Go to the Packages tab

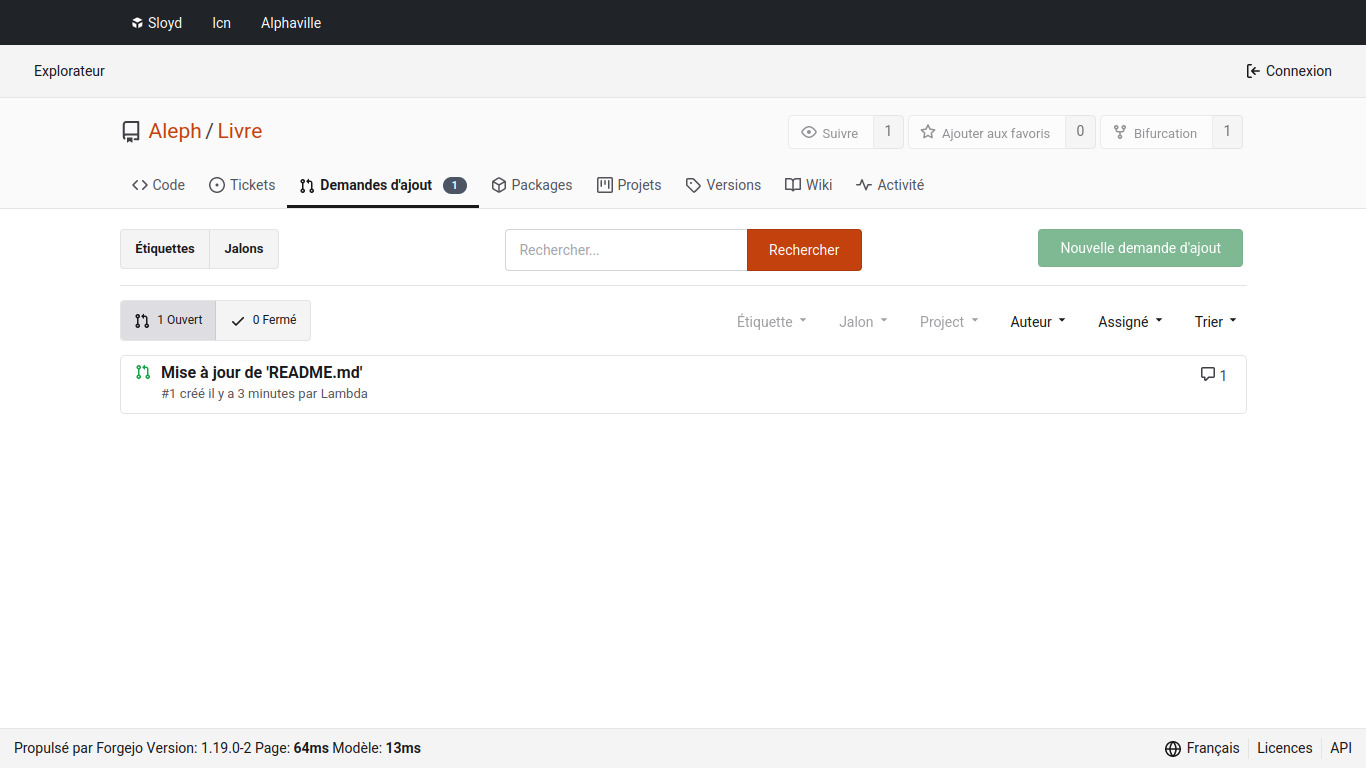[532, 185]
